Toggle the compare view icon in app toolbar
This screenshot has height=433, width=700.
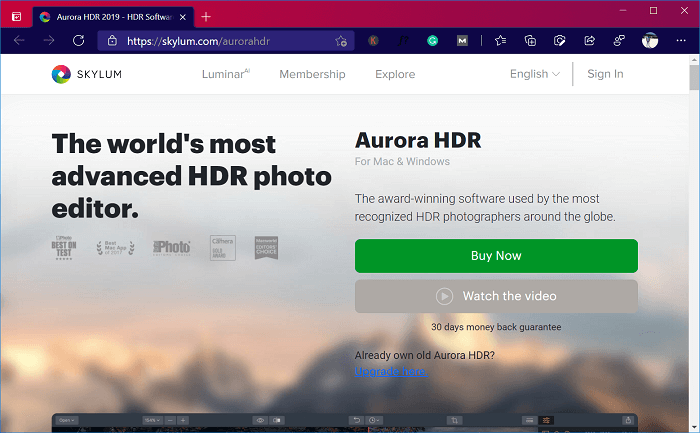point(277,421)
